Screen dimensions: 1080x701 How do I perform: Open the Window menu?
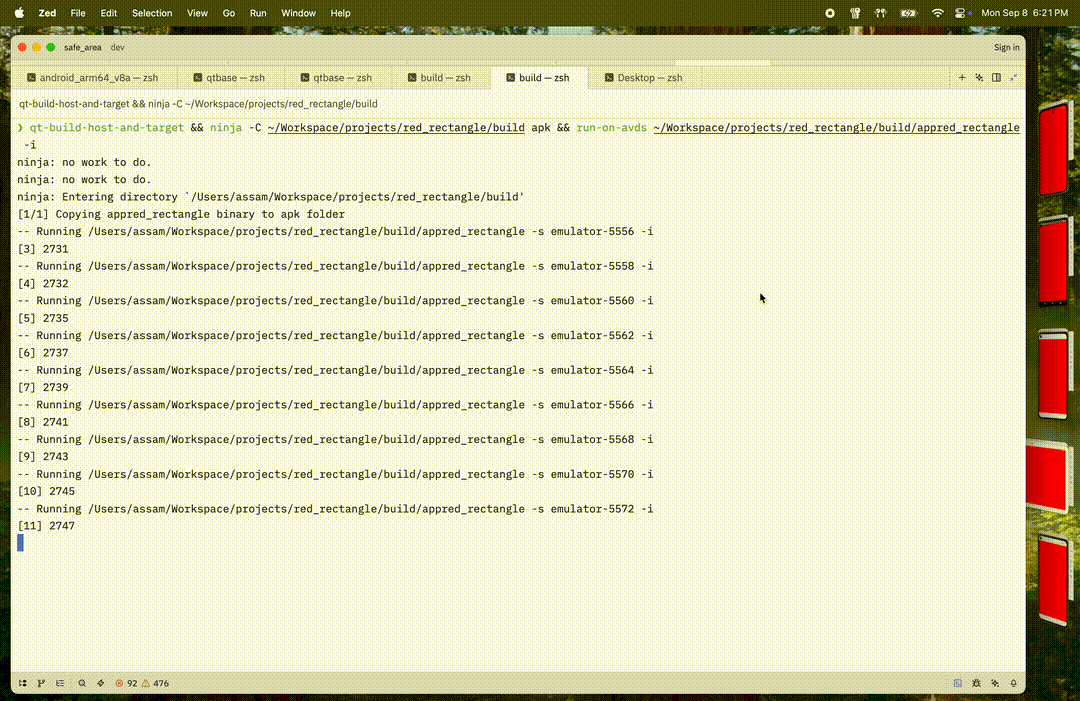coord(298,13)
